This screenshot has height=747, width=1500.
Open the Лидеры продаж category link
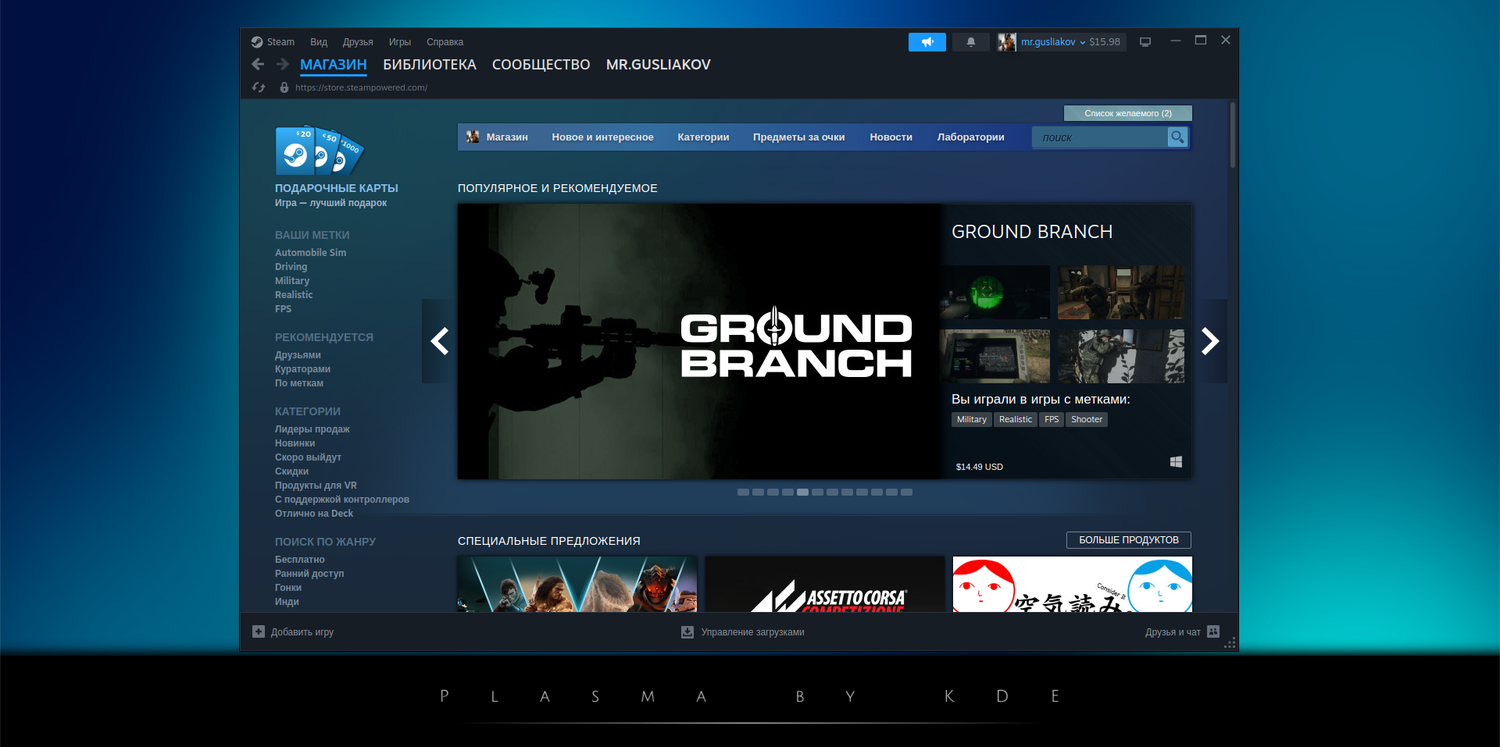tap(312, 429)
